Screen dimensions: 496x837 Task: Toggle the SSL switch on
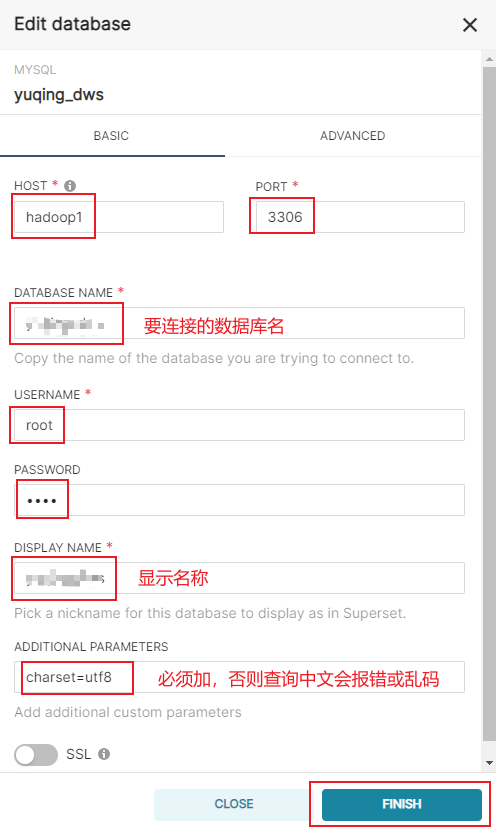click(x=36, y=754)
